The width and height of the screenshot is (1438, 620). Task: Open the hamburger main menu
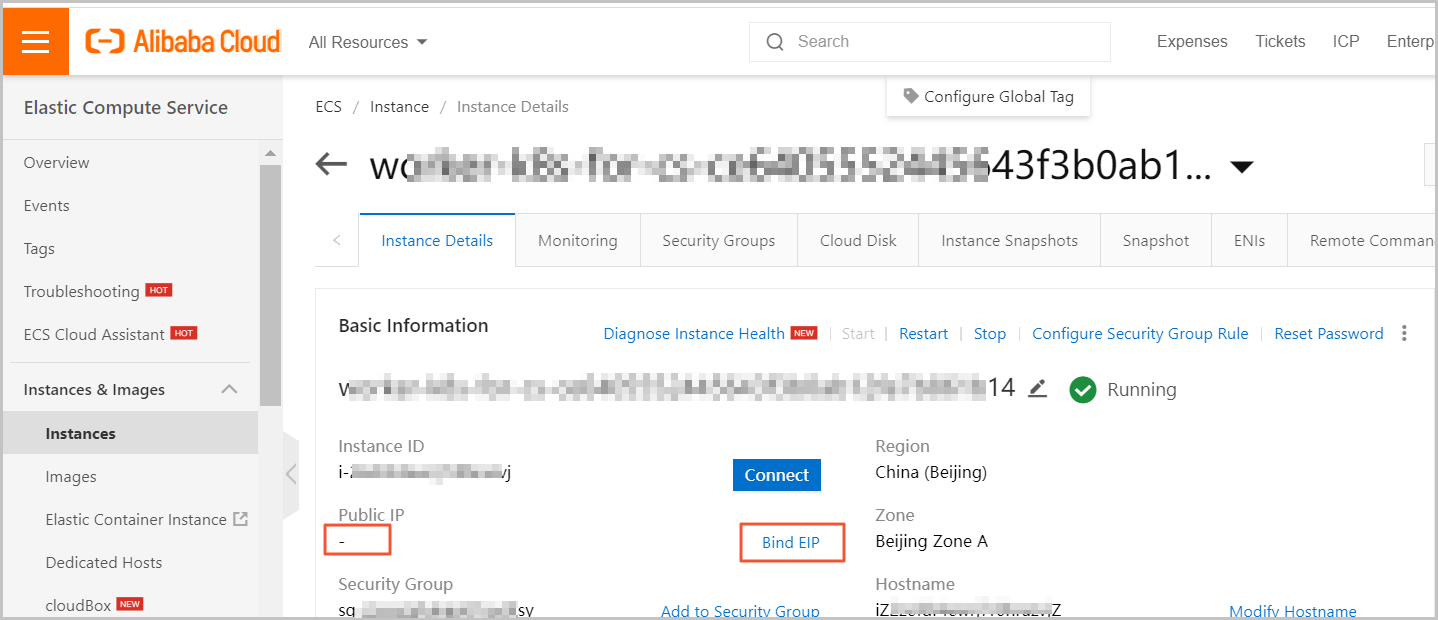pyautogui.click(x=36, y=41)
